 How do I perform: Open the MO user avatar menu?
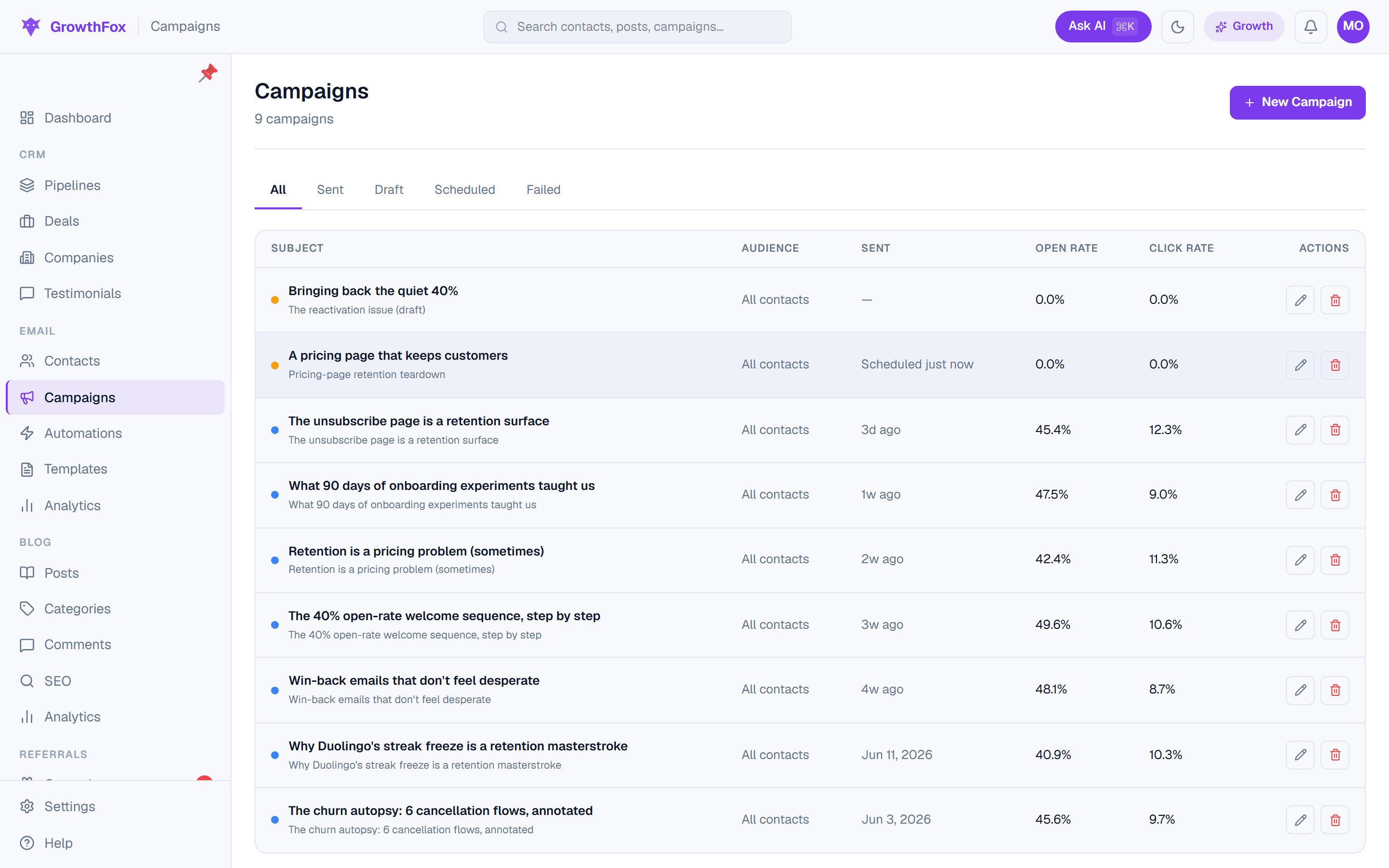(x=1353, y=27)
